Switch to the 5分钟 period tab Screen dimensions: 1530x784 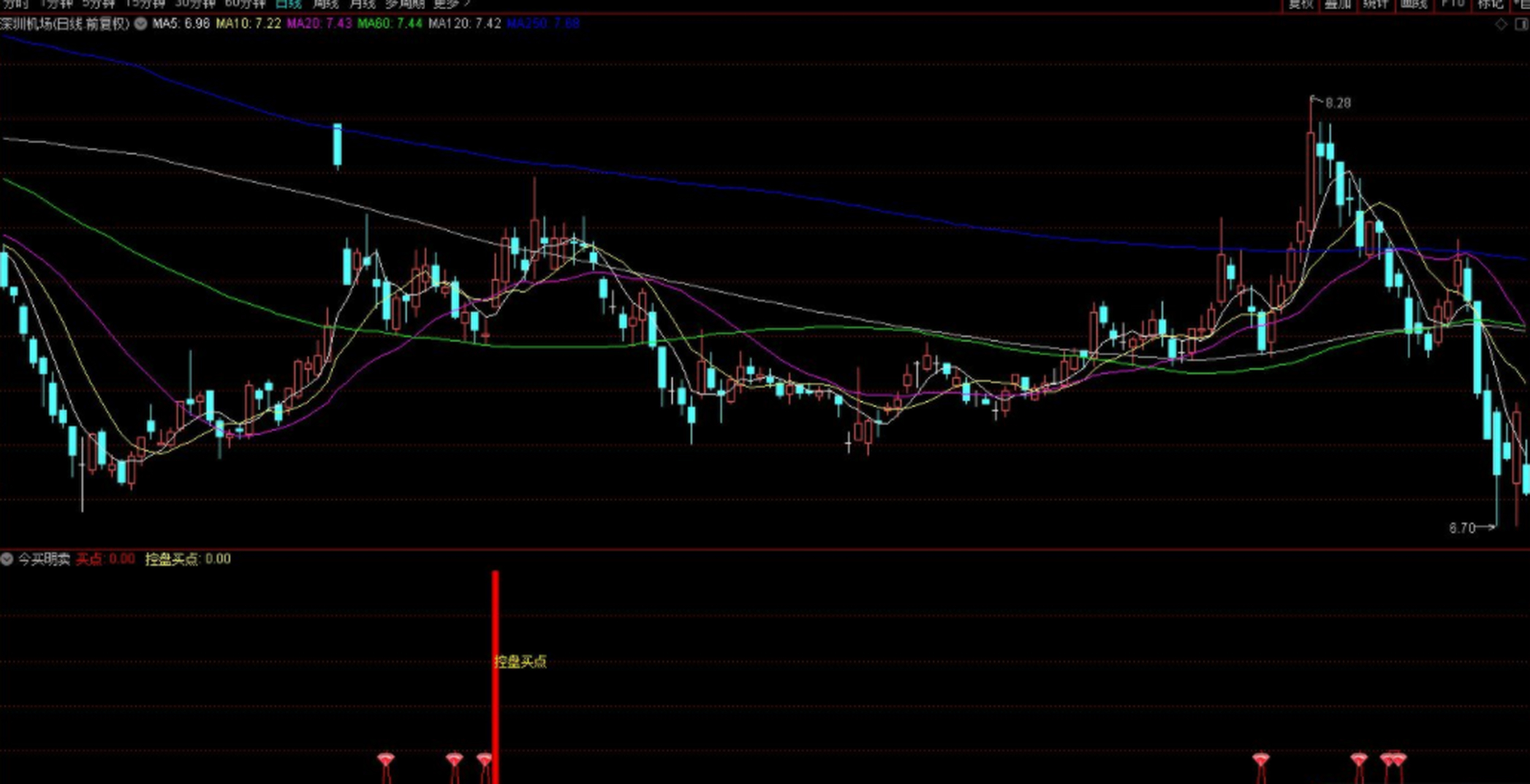click(x=99, y=4)
